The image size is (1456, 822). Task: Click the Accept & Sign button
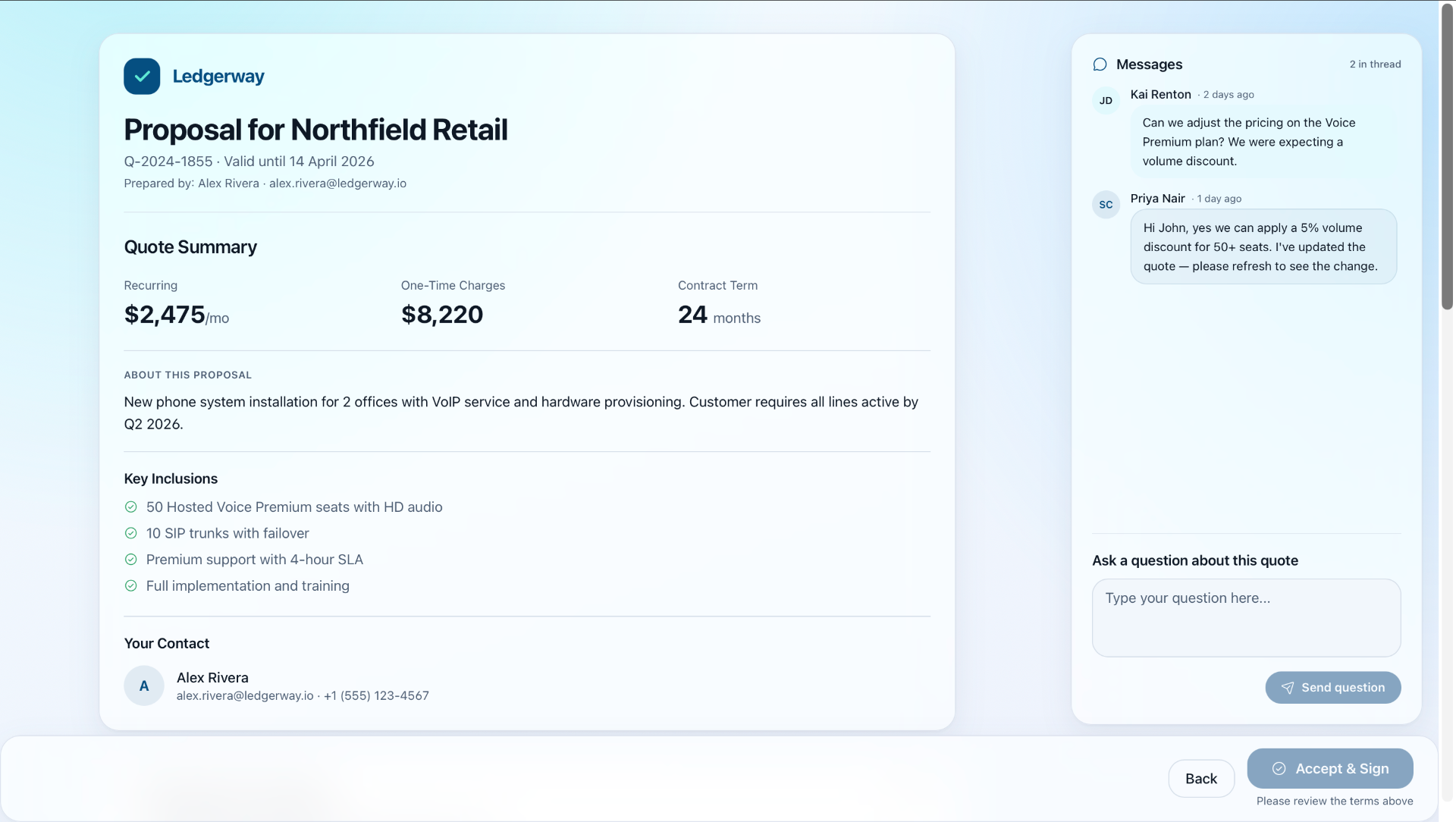(x=1329, y=768)
